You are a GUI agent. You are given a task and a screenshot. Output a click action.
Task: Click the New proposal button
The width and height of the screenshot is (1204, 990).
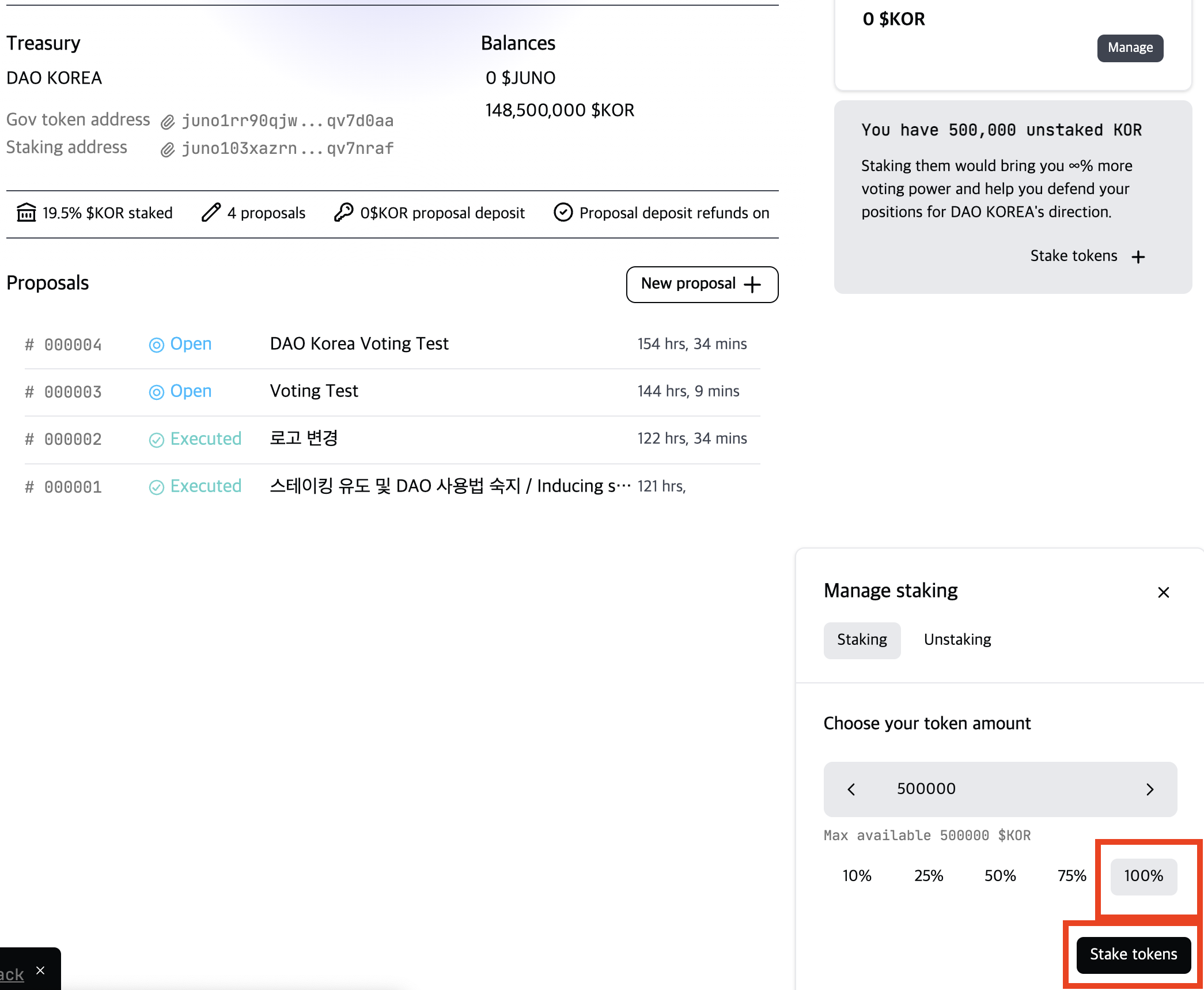coord(702,284)
